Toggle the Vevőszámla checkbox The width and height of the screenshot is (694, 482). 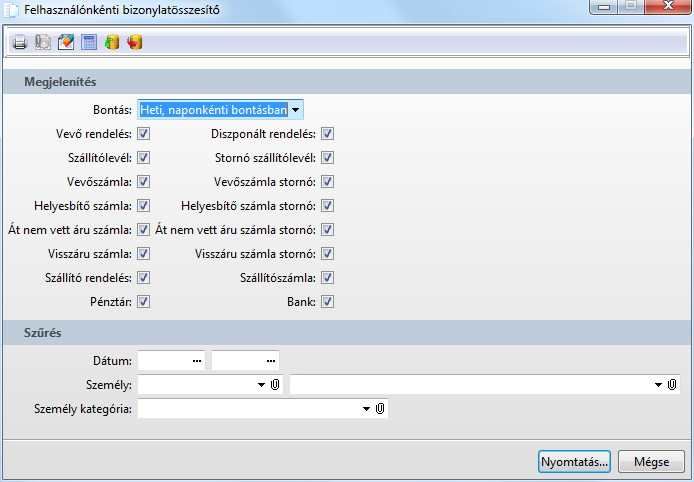[x=143, y=181]
